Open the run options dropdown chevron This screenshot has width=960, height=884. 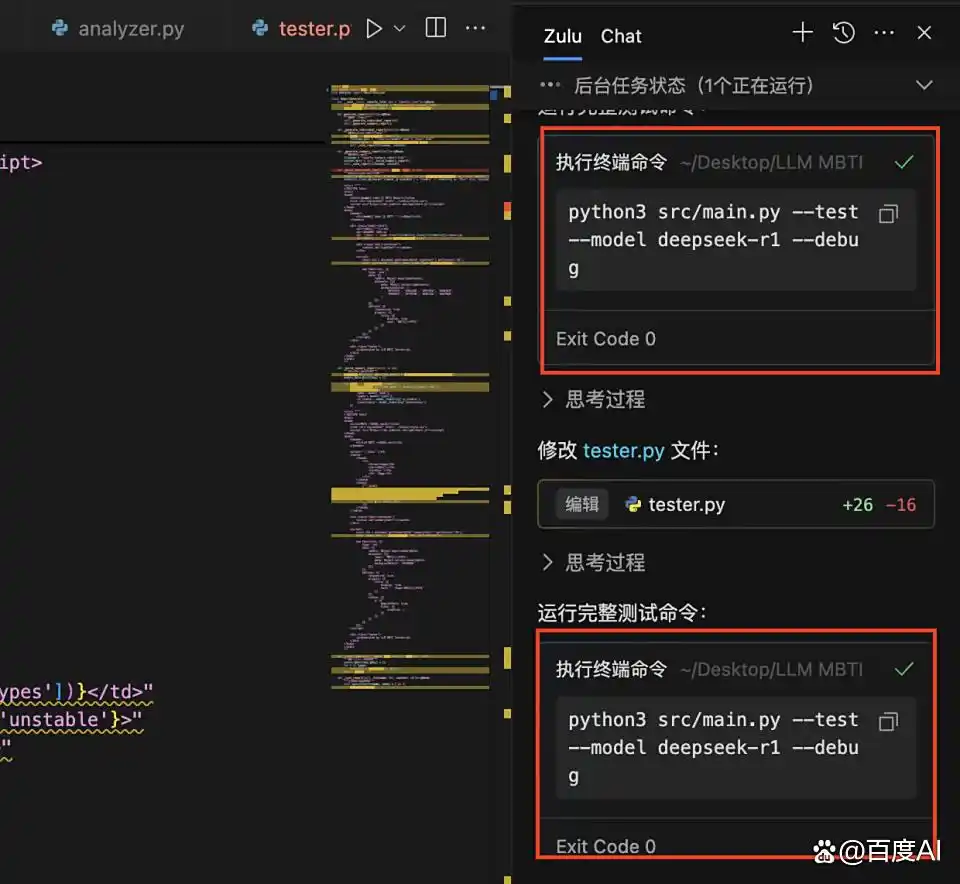(x=398, y=28)
